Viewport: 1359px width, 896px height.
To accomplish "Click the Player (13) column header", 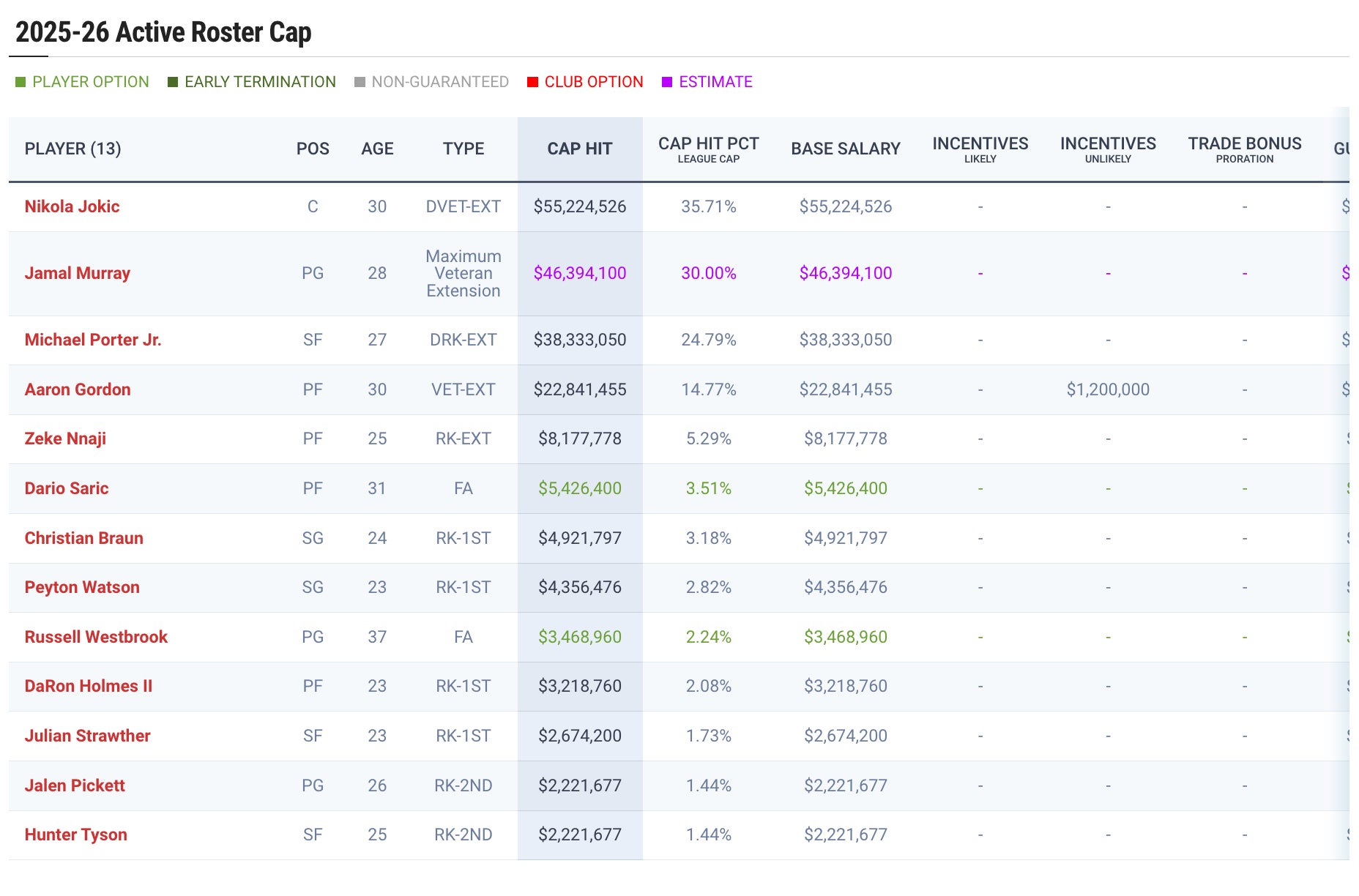I will point(72,149).
